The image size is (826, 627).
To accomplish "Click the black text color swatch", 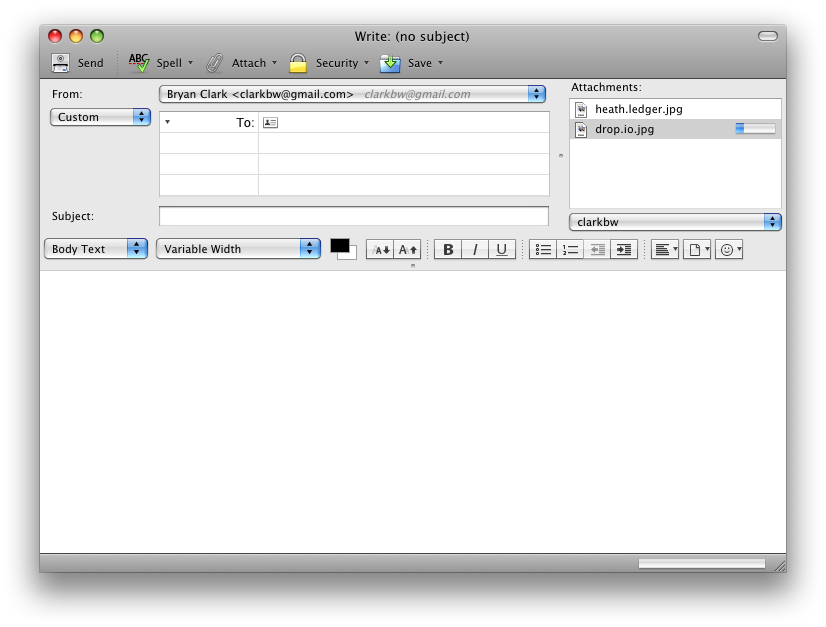I will pyautogui.click(x=339, y=246).
